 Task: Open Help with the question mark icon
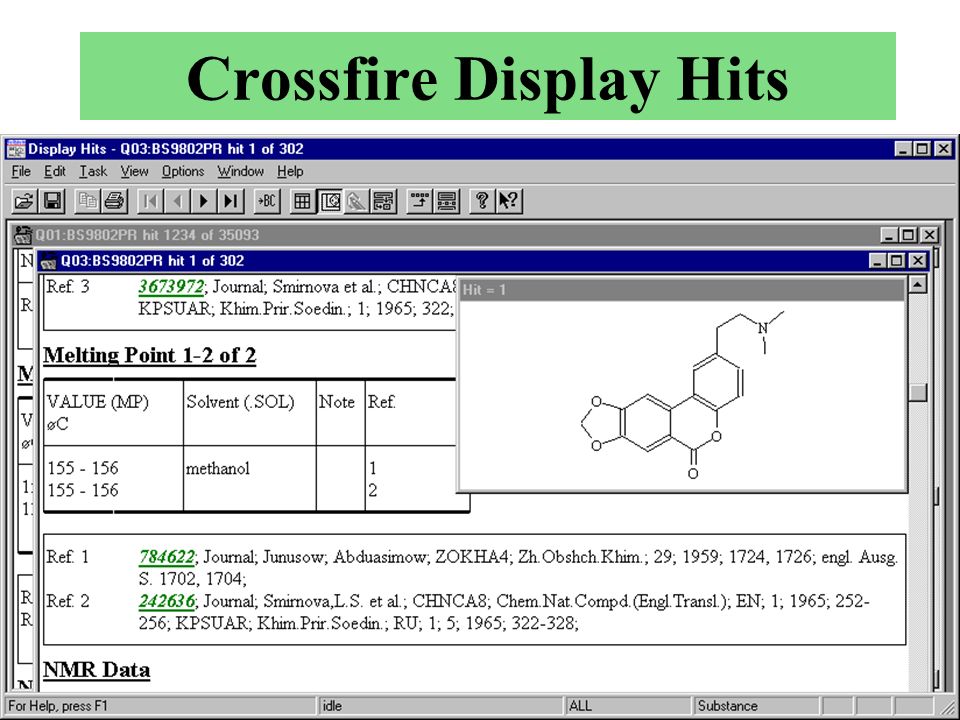[482, 201]
